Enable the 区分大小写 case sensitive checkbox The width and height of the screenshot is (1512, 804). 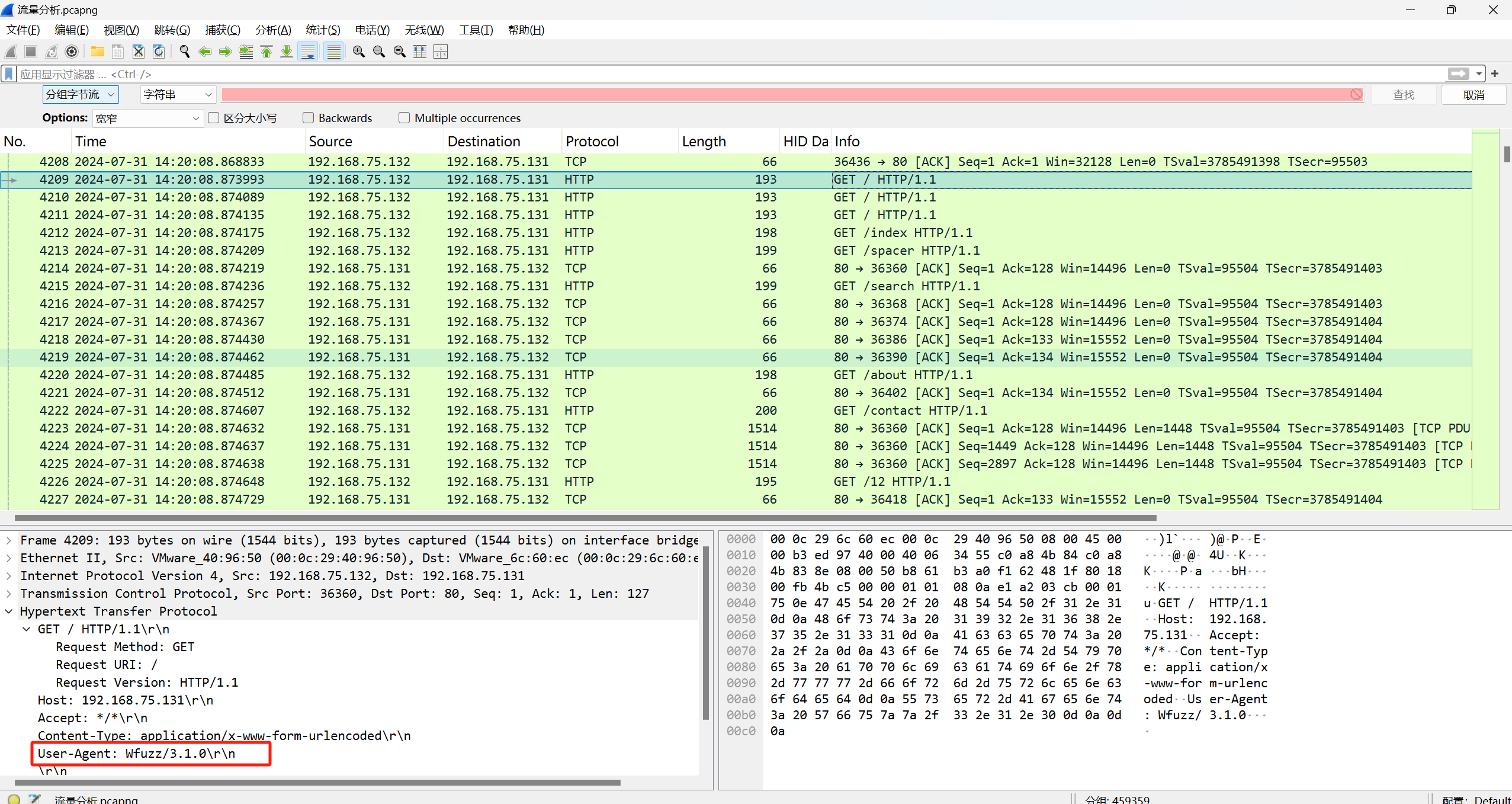click(214, 118)
